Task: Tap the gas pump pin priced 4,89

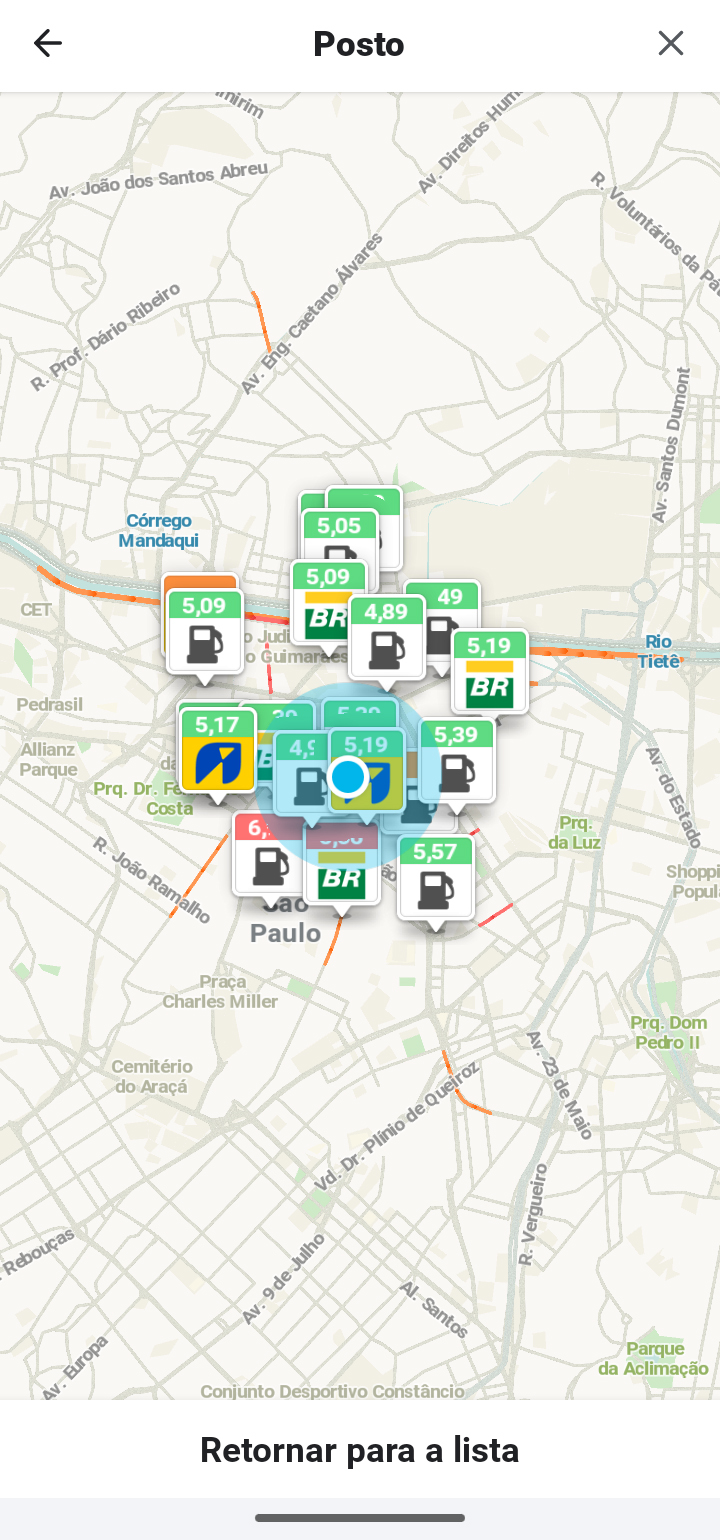Action: click(387, 640)
